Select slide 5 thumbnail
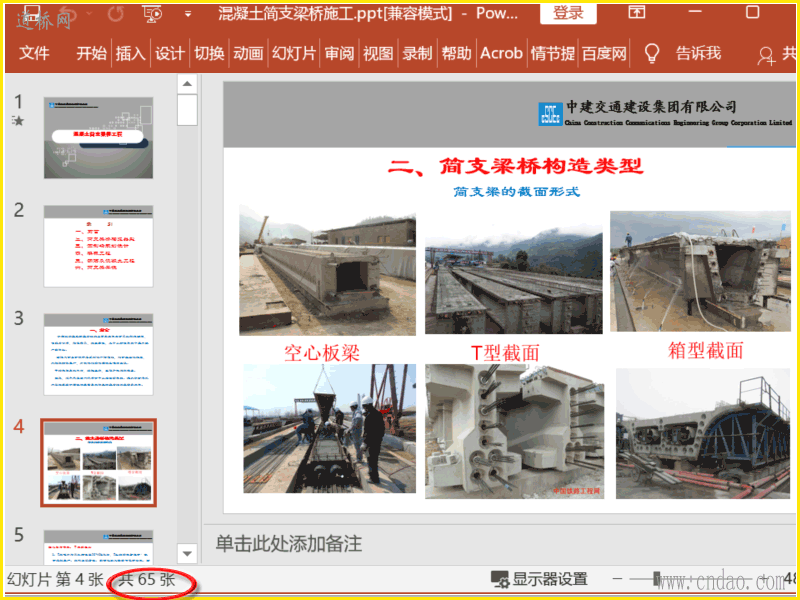The image size is (800, 600). click(98, 547)
